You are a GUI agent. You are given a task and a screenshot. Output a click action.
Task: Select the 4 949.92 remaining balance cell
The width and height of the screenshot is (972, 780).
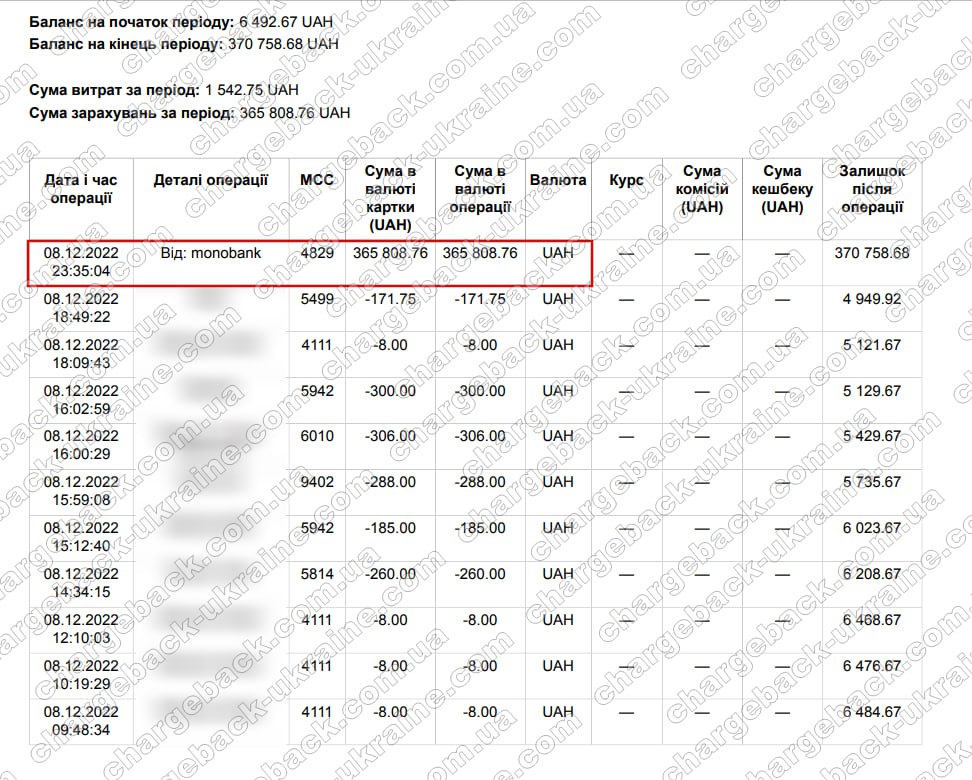point(872,299)
